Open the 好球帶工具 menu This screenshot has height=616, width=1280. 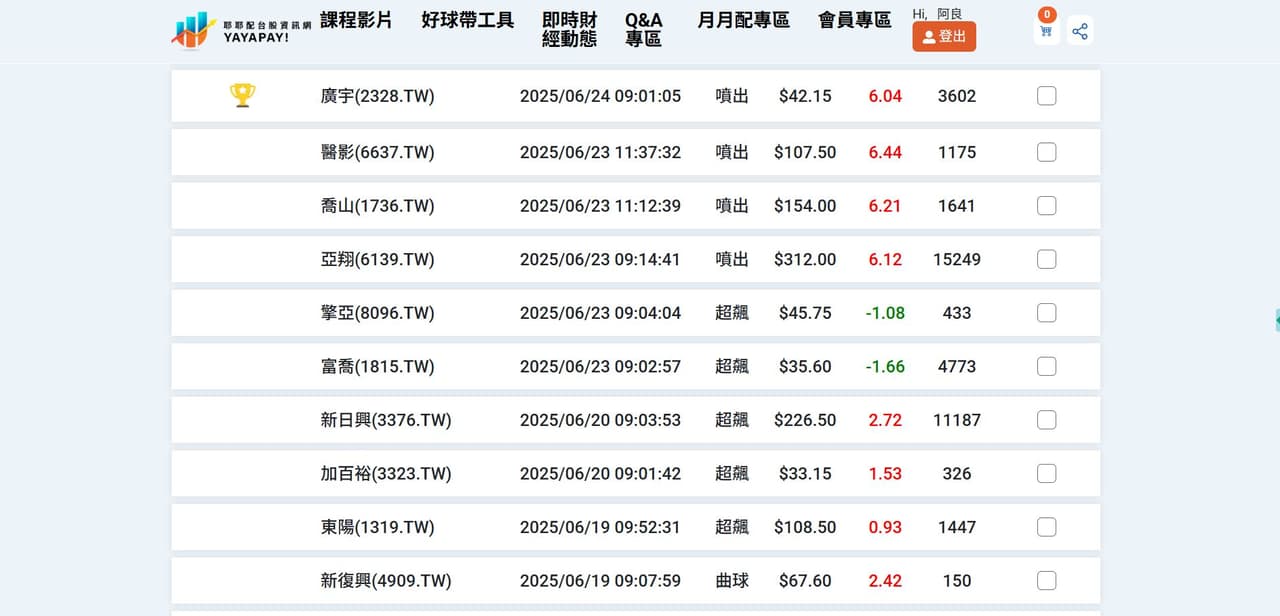(x=468, y=20)
